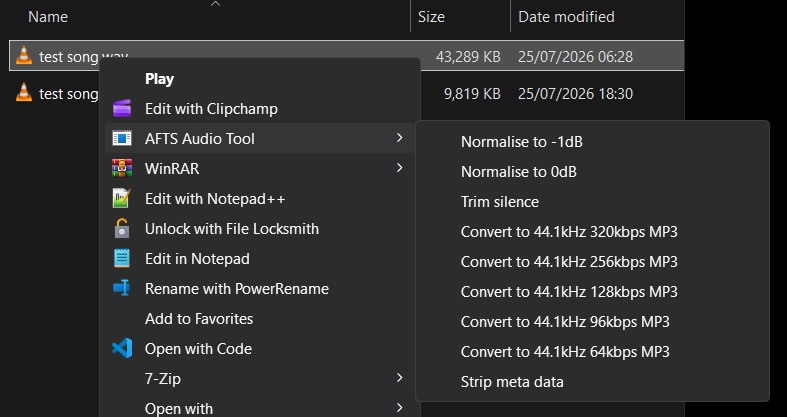
Task: Click the File Locksmith padlock icon
Action: 122,228
